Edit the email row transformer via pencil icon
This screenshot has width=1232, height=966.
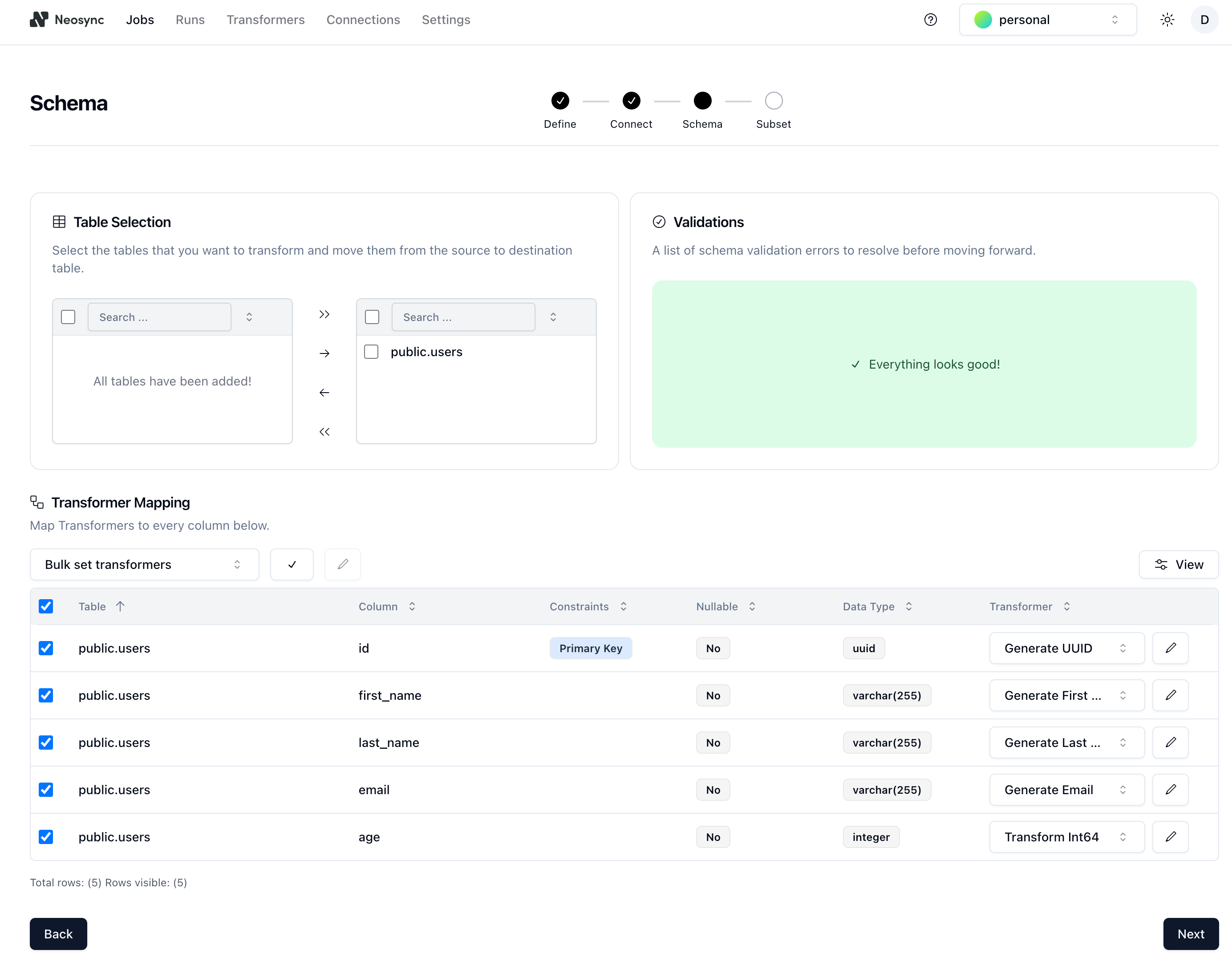coord(1171,790)
